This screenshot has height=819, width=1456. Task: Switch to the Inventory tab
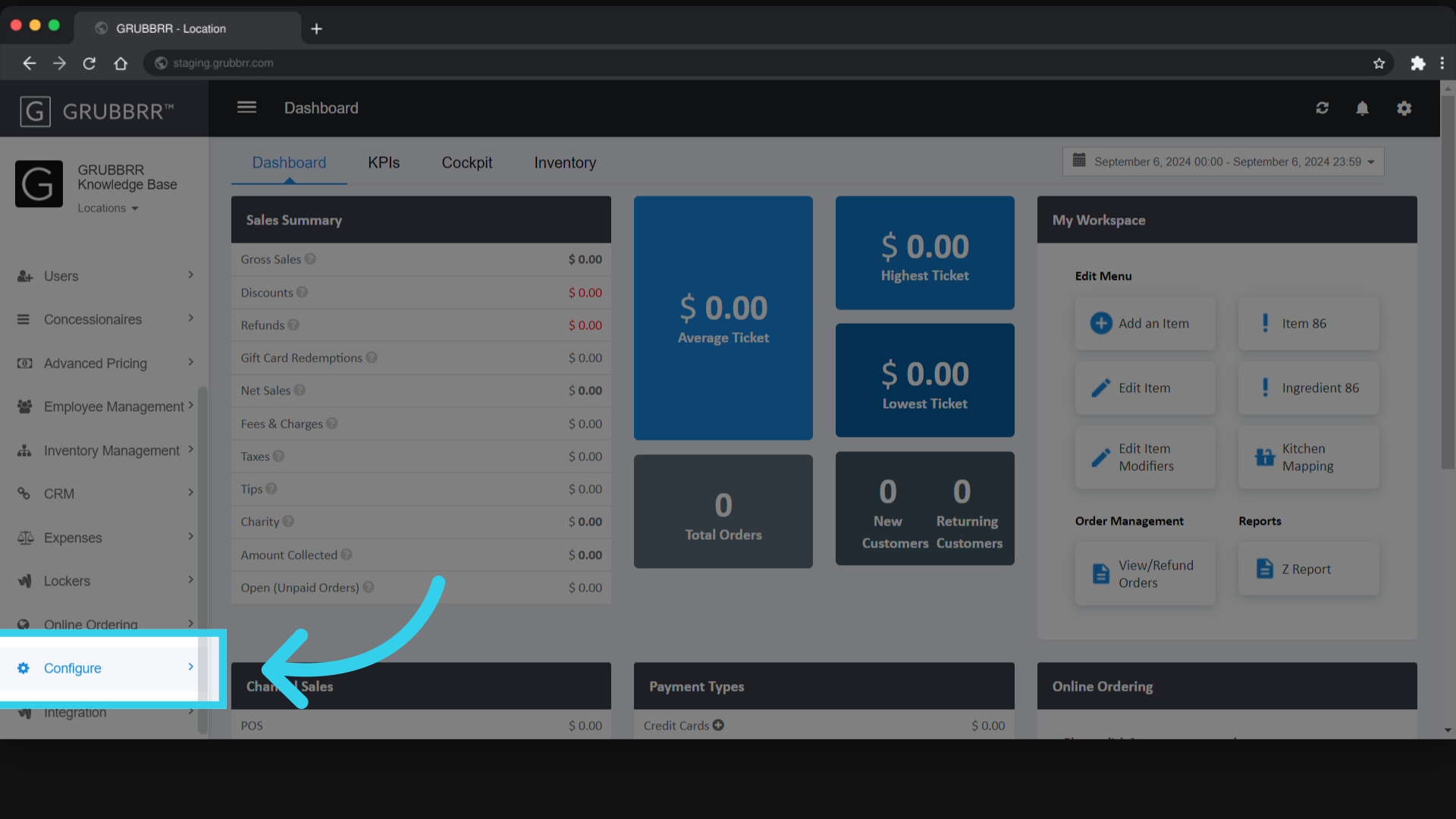click(x=565, y=162)
